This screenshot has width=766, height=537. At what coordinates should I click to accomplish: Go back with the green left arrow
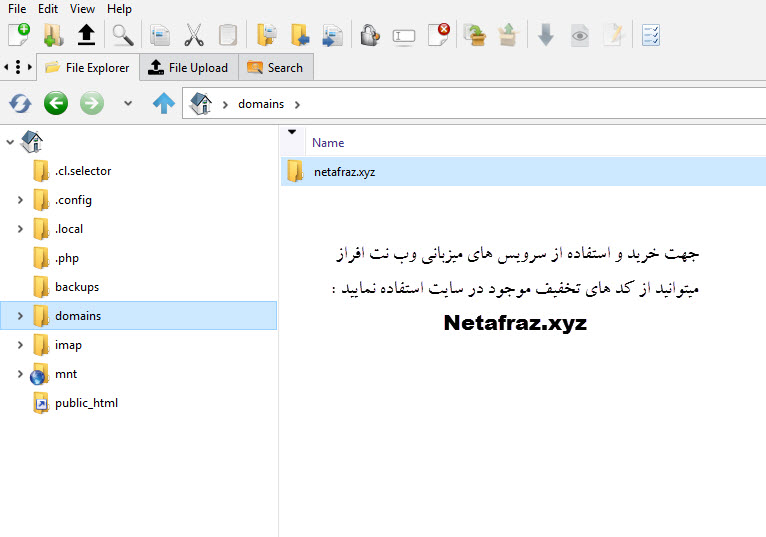point(56,103)
